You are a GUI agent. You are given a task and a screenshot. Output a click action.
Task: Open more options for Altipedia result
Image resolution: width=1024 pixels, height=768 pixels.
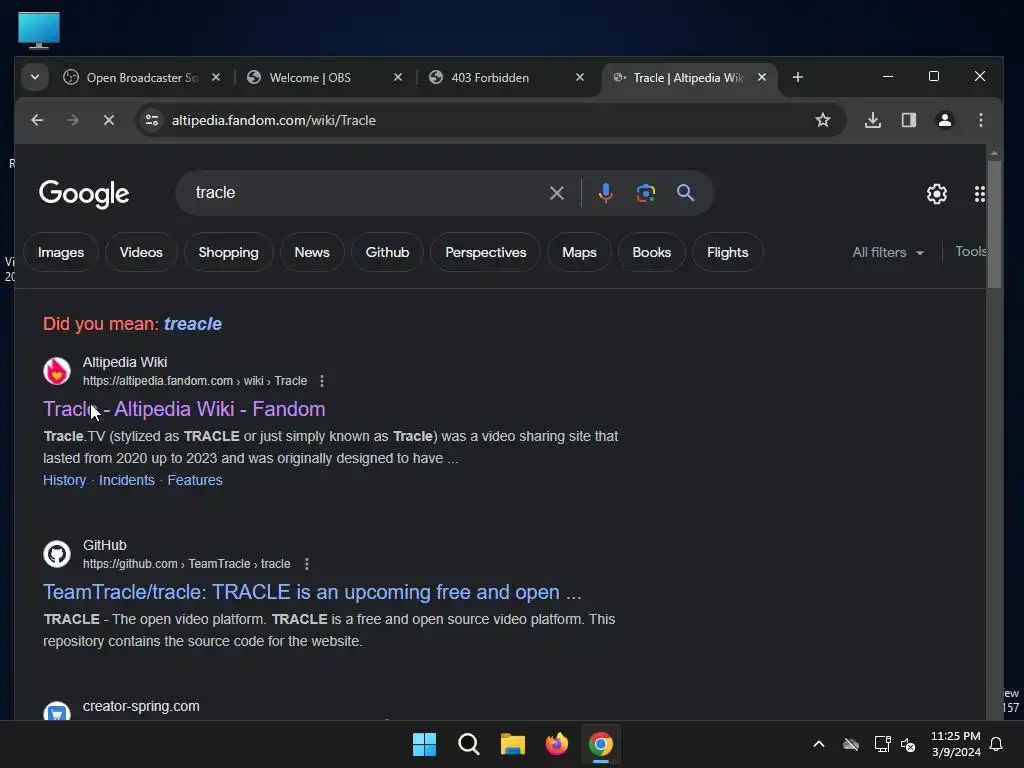click(x=321, y=381)
